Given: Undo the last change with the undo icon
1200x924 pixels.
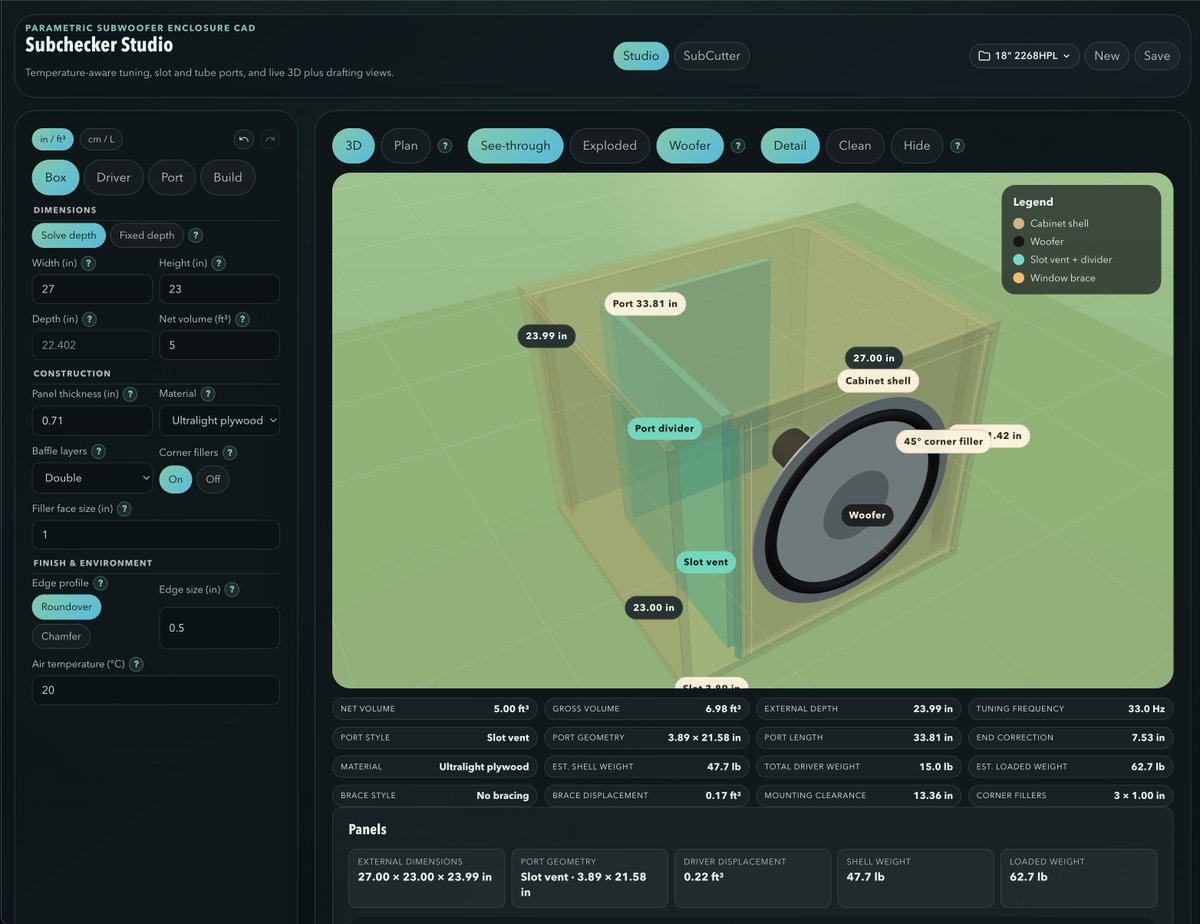Looking at the screenshot, I should (x=243, y=140).
